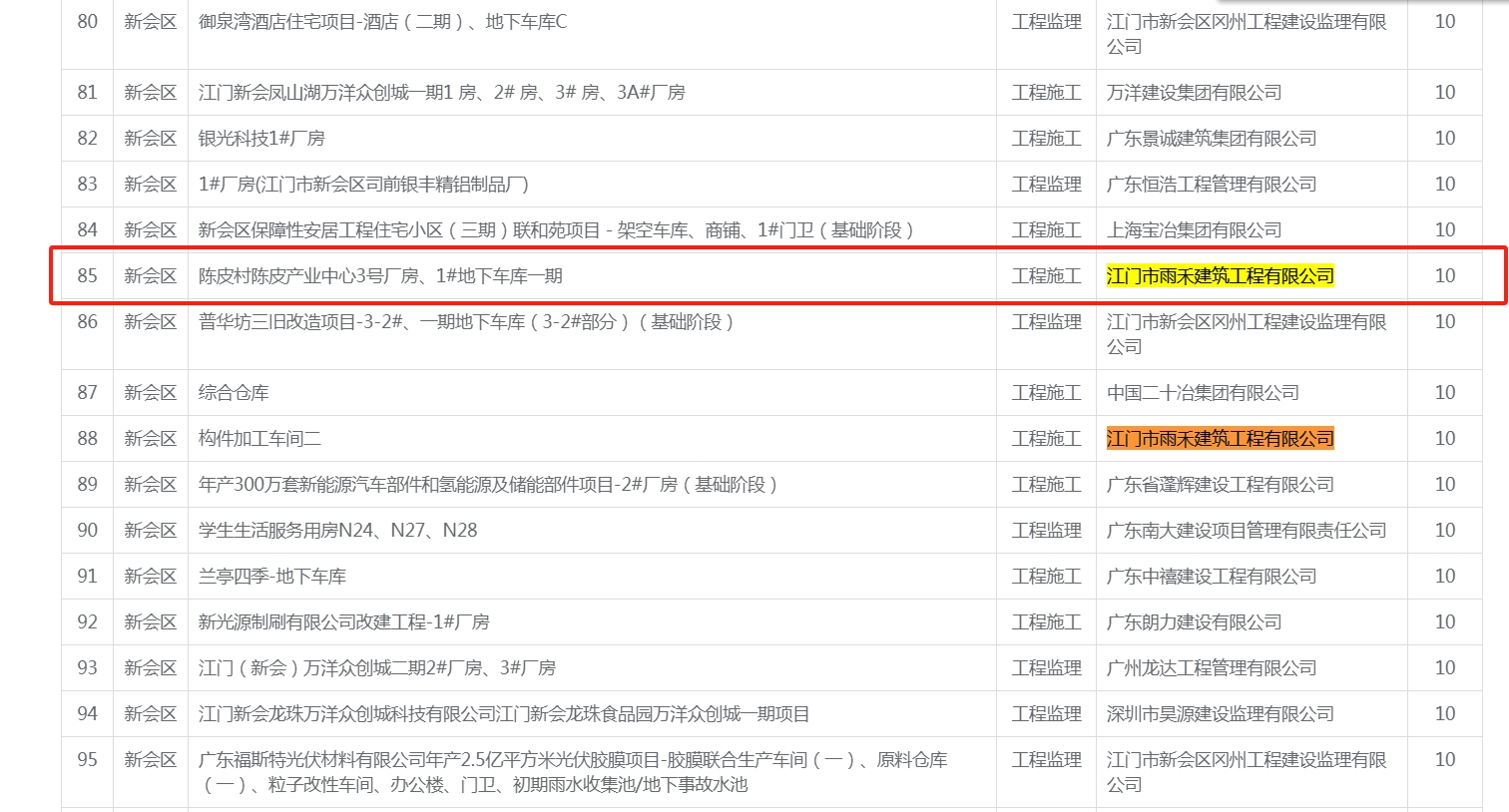Select row number 80 cell
This screenshot has height=812, width=1509.
(88, 22)
